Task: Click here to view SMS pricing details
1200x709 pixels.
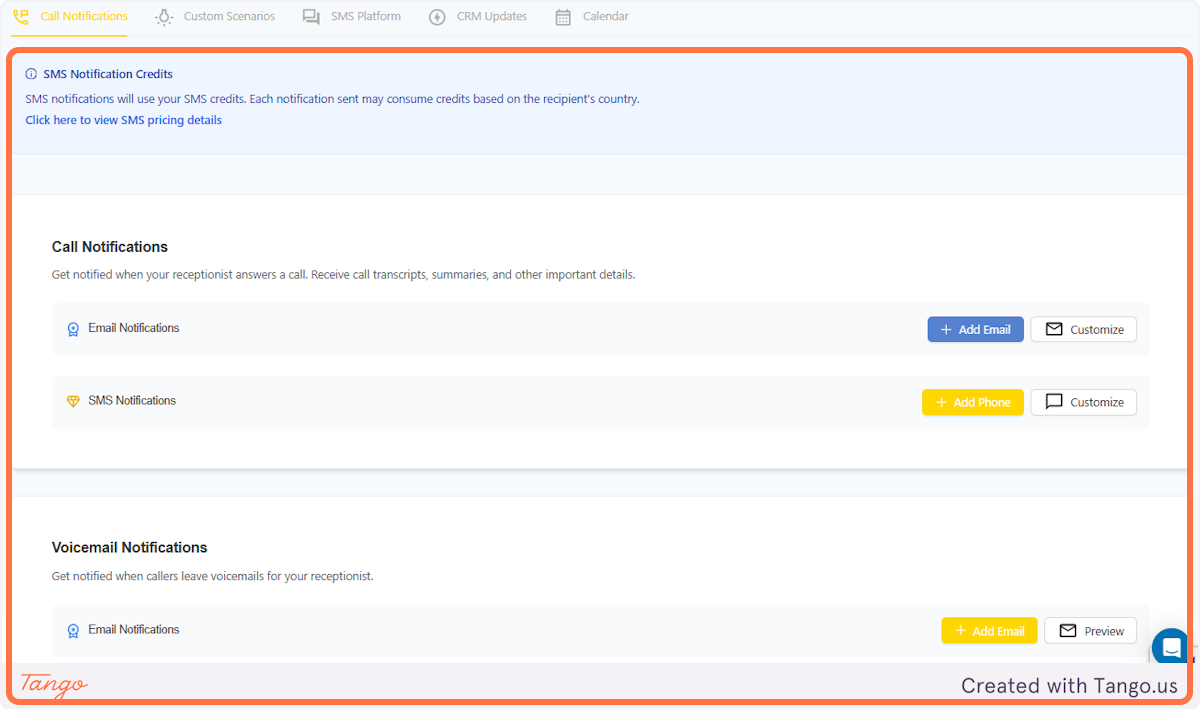Action: [x=124, y=120]
